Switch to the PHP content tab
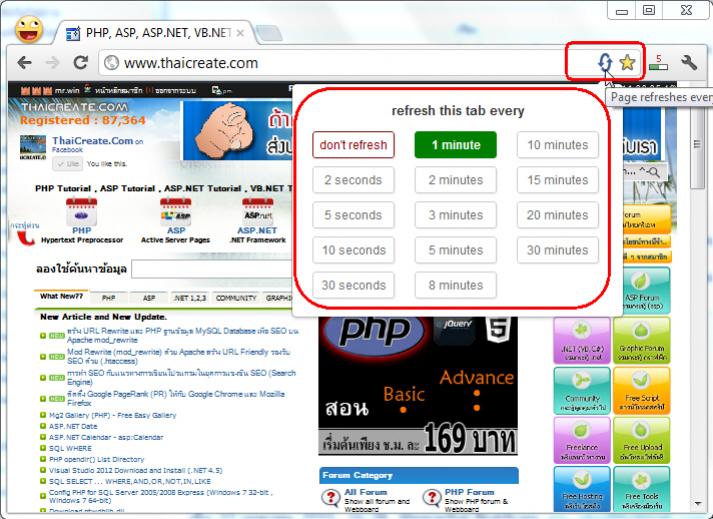This screenshot has width=713, height=519. point(108,298)
